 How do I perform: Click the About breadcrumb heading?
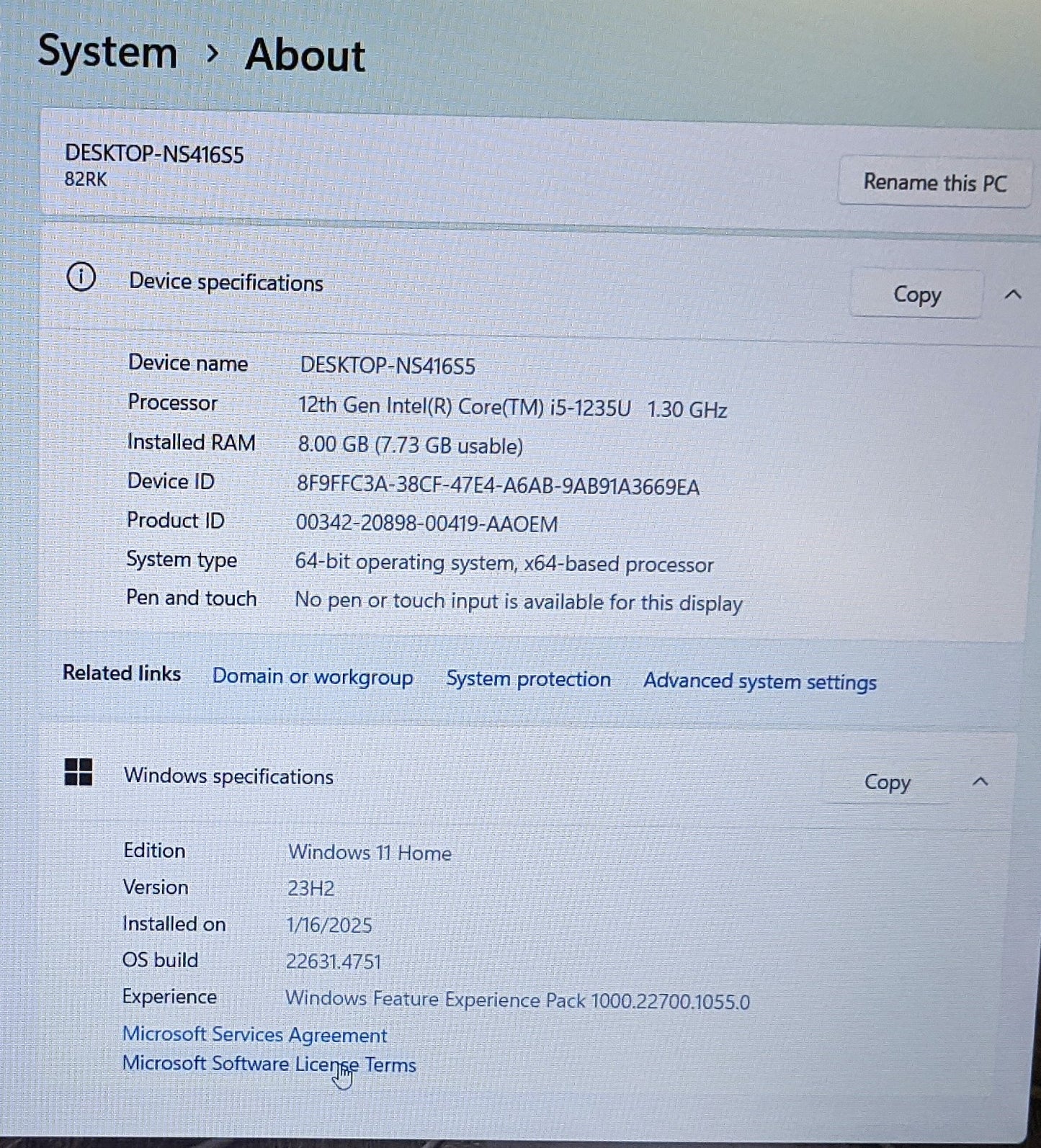(305, 55)
